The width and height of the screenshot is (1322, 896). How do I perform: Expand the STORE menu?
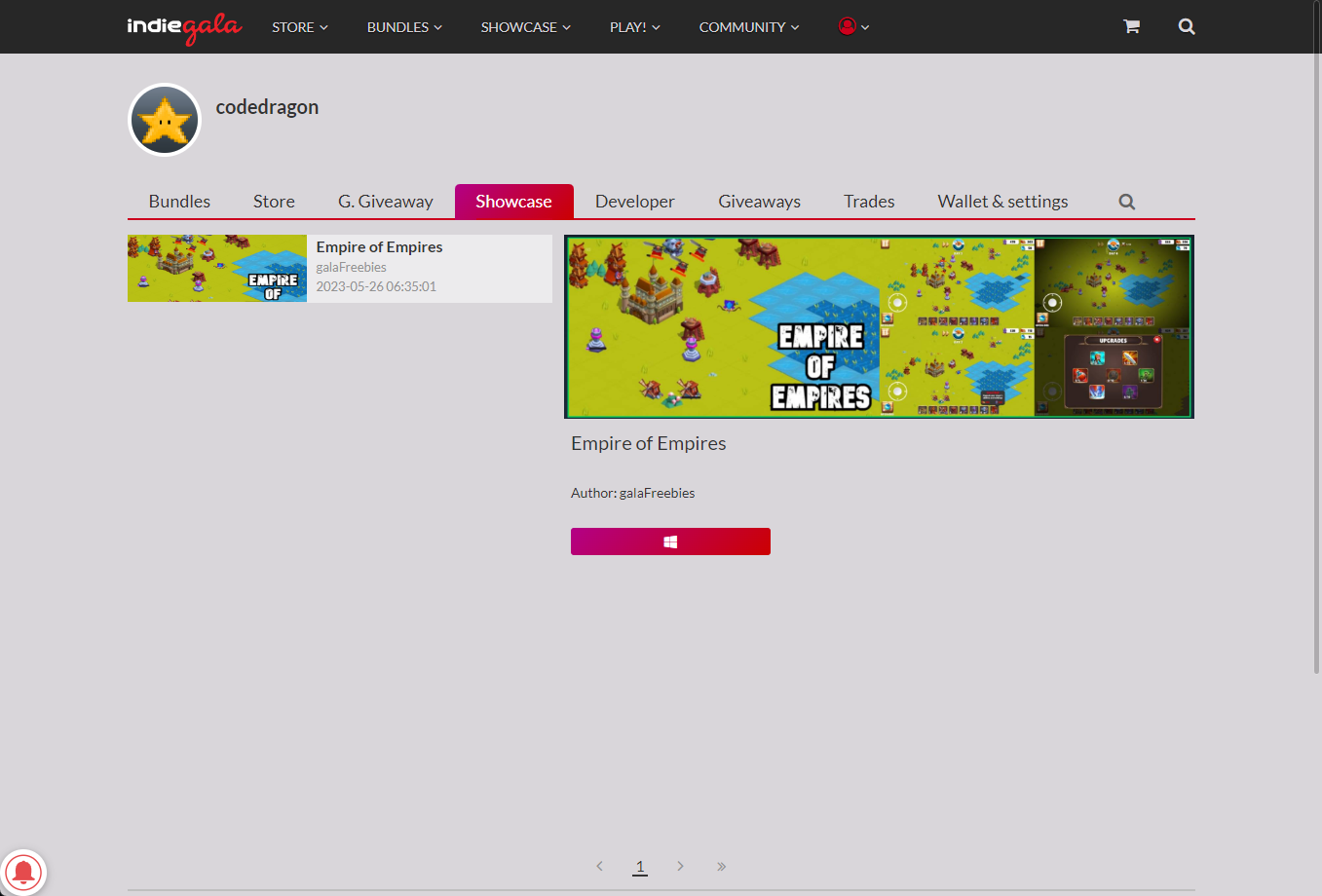[x=300, y=27]
